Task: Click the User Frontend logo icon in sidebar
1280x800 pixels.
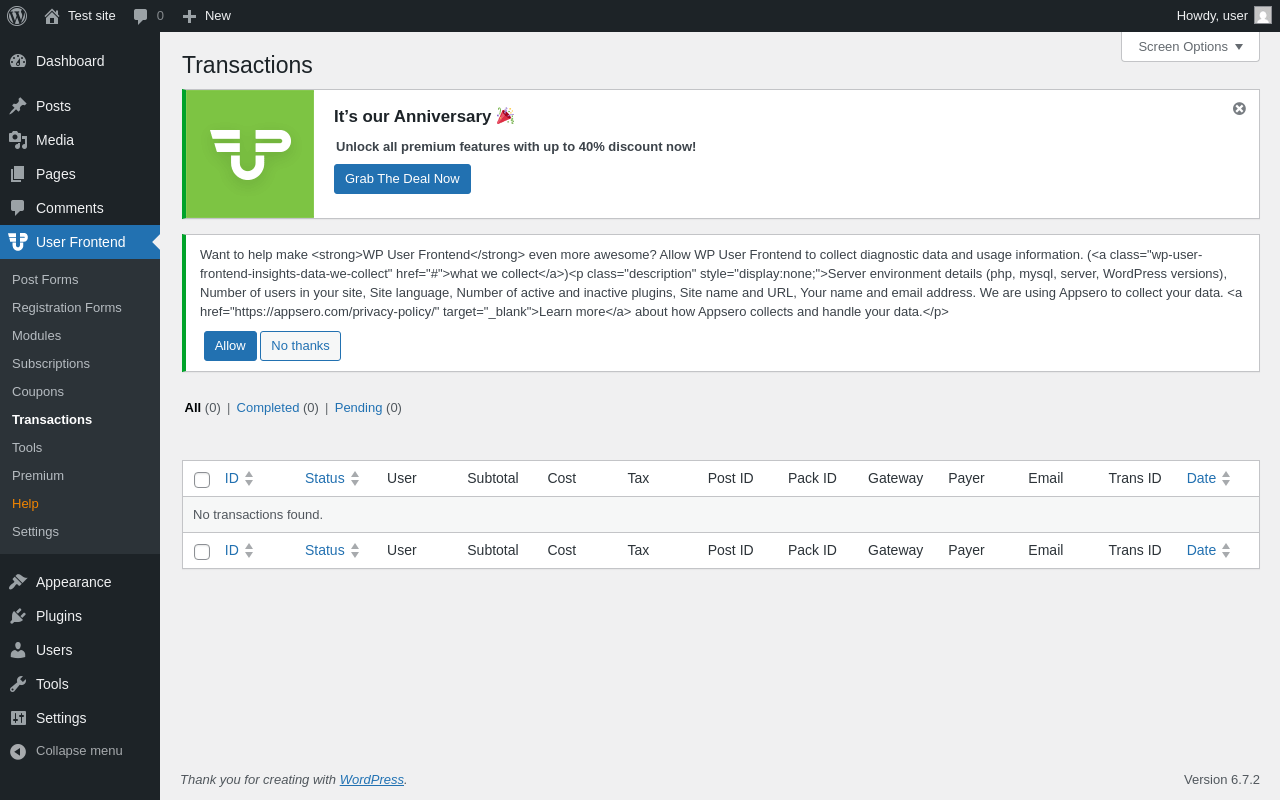Action: click(x=18, y=242)
